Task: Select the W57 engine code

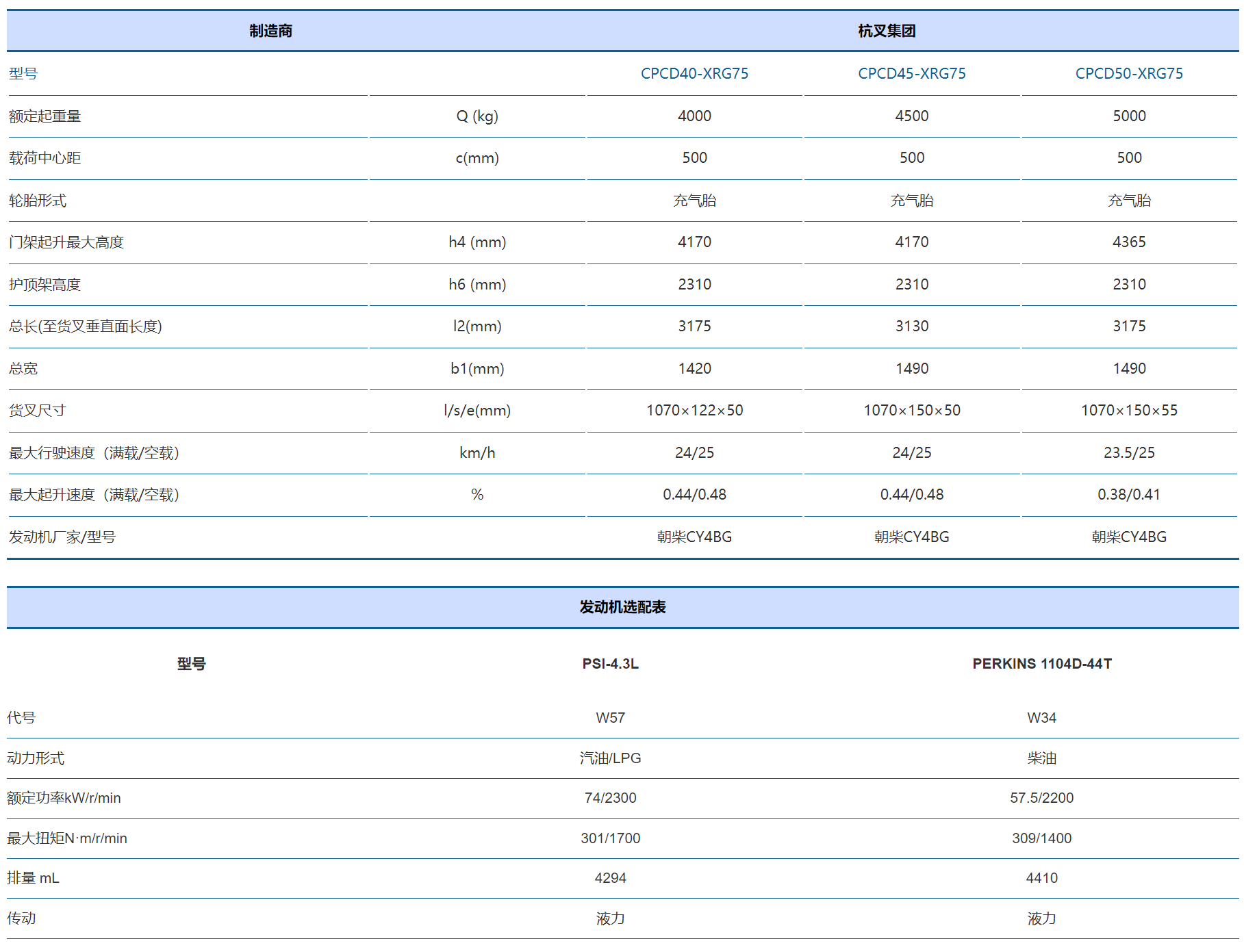Action: pyautogui.click(x=610, y=718)
